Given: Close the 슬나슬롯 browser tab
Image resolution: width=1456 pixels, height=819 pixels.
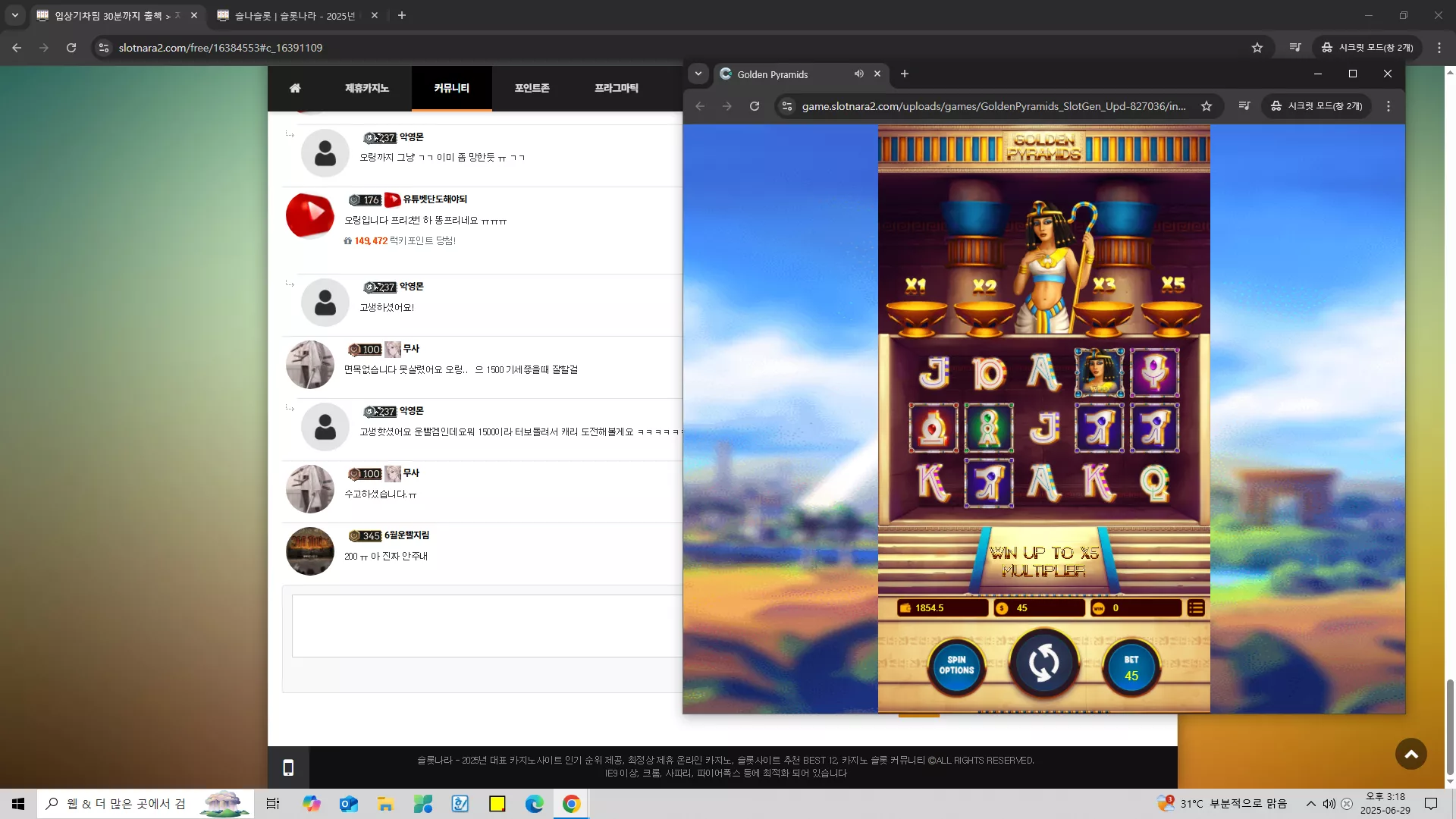Looking at the screenshot, I should point(375,15).
